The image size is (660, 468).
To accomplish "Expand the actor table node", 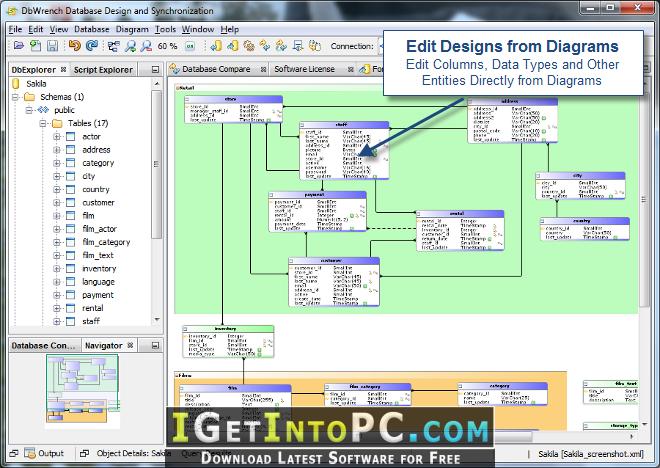I will click(57, 136).
